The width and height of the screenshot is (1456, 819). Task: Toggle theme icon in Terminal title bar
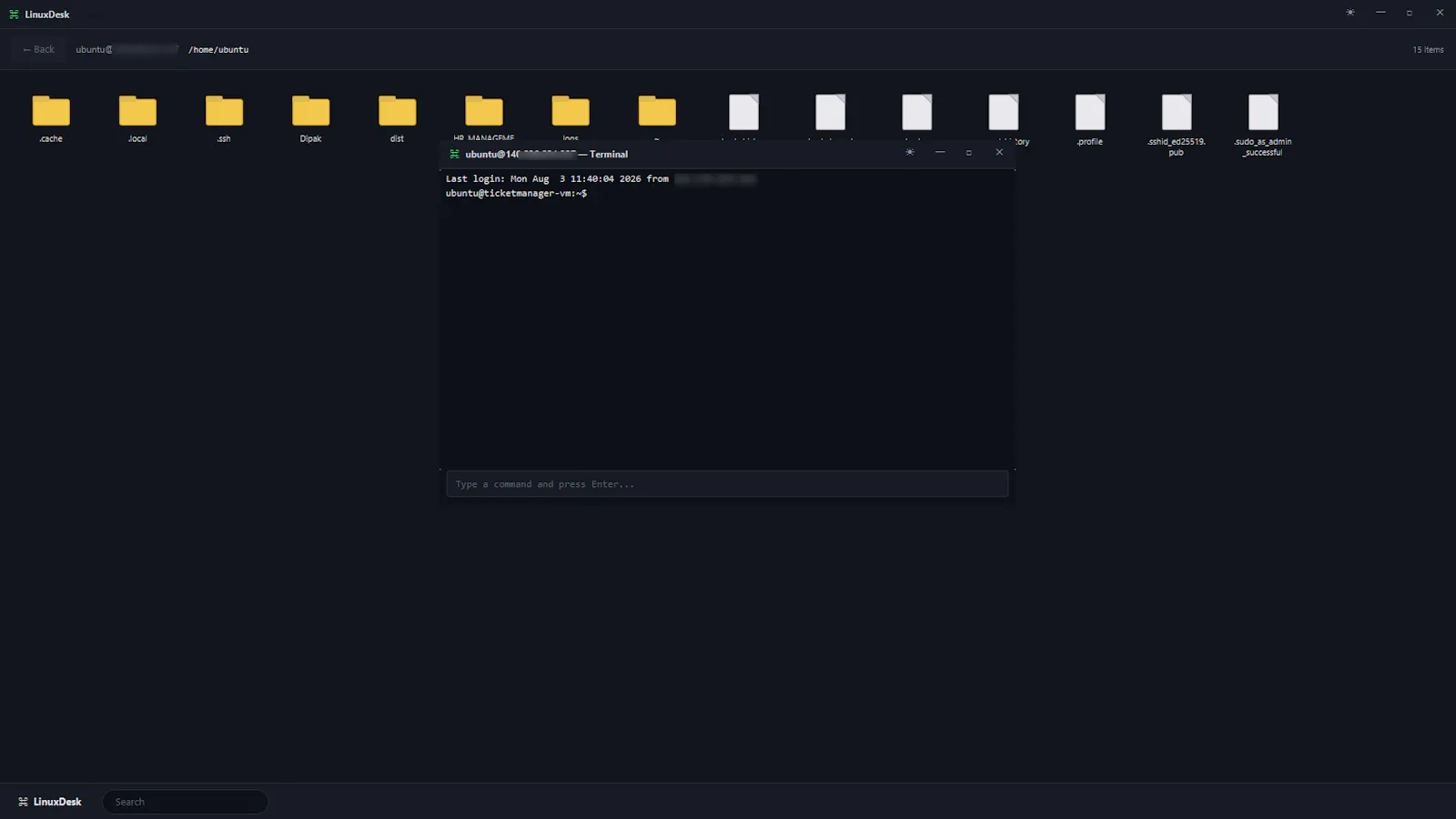(910, 152)
